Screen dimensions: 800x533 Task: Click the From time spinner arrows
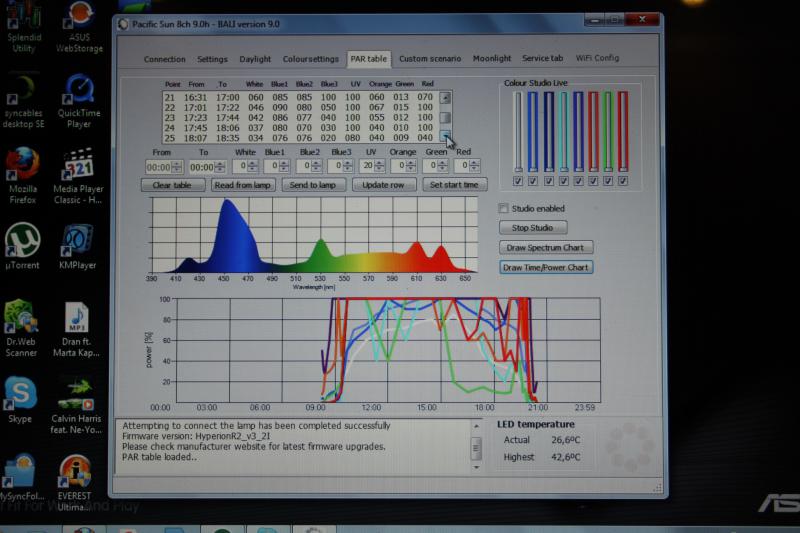point(177,167)
